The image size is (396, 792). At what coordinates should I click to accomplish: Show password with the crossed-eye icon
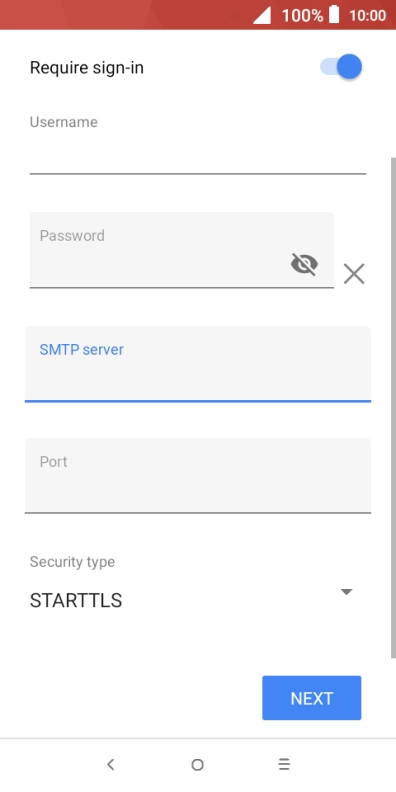pos(304,264)
